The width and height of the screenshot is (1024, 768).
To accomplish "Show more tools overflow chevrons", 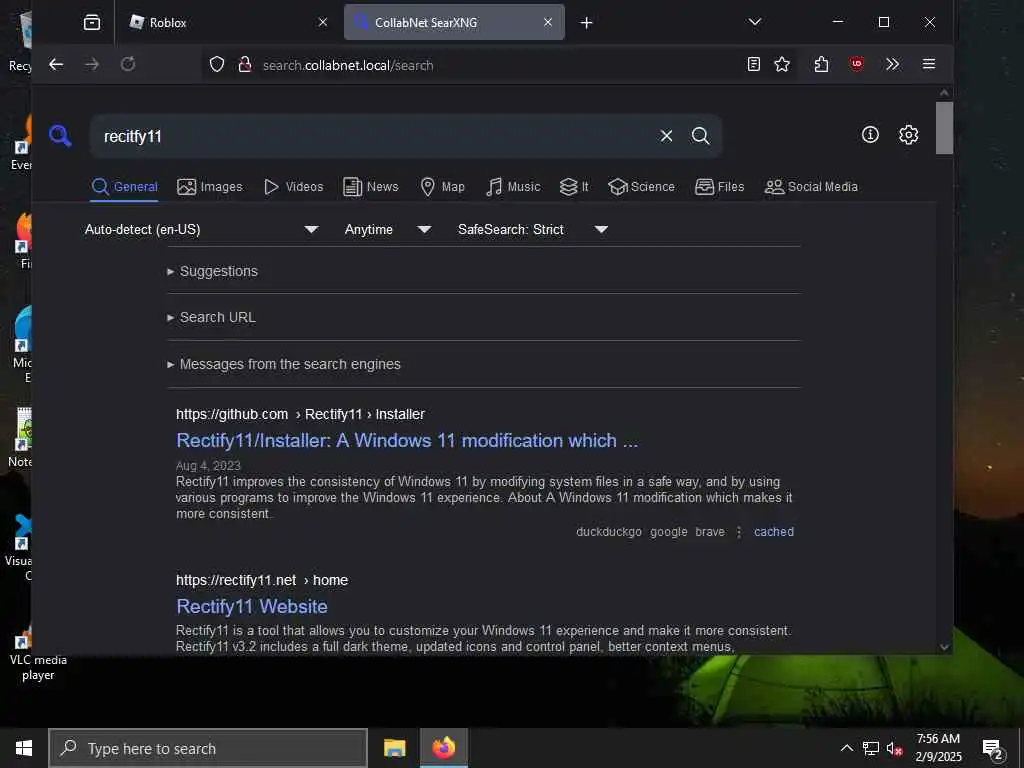I will (x=893, y=64).
